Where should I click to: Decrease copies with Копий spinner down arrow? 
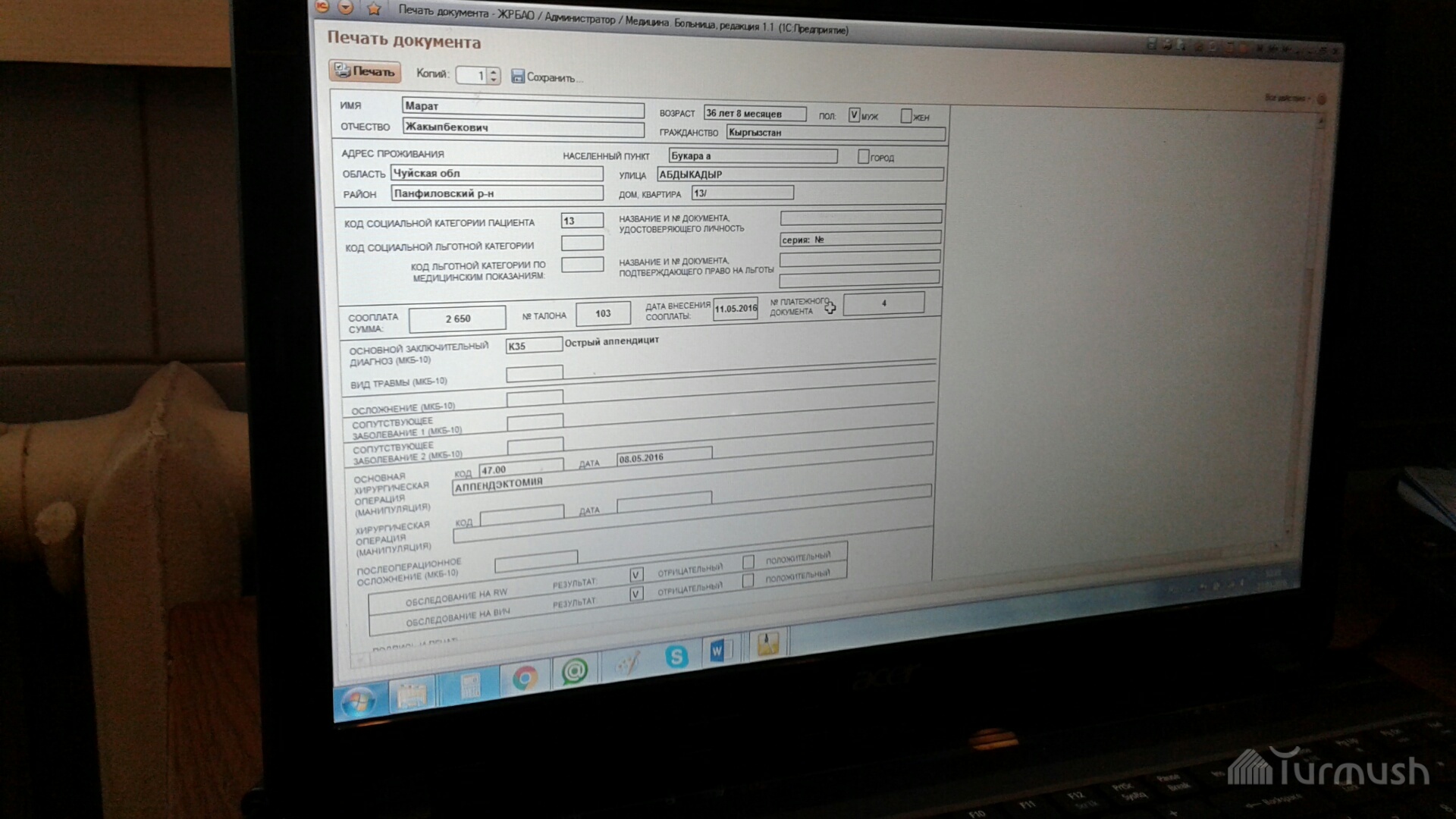(494, 80)
